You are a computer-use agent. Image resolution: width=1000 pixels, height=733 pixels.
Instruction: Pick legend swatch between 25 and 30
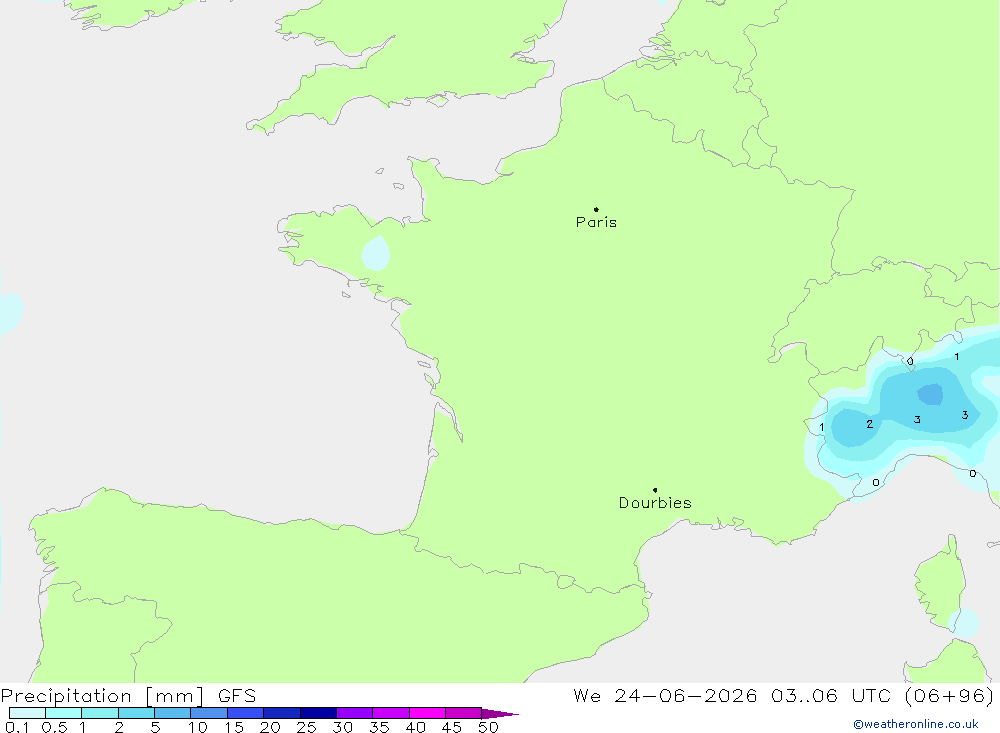point(318,713)
